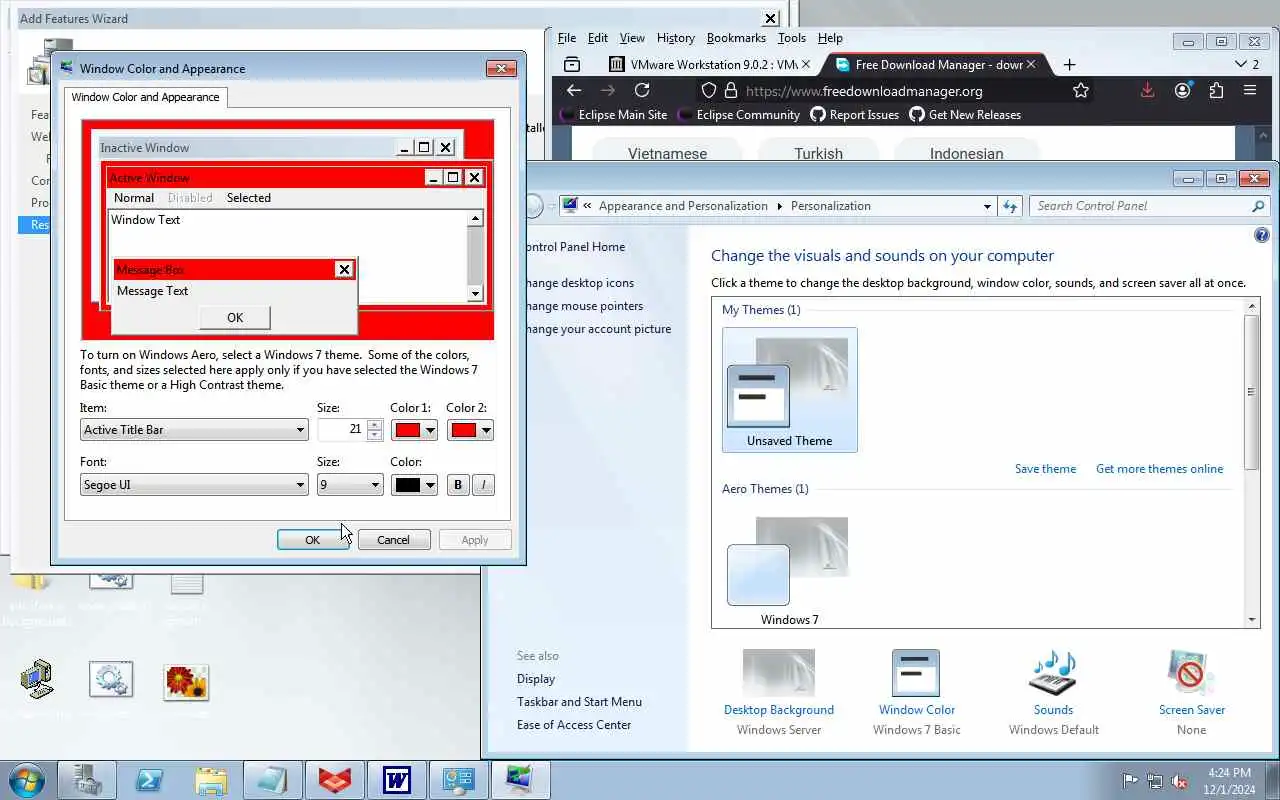Open the Firefox Tools menu
Viewport: 1280px width, 800px height.
(792, 38)
